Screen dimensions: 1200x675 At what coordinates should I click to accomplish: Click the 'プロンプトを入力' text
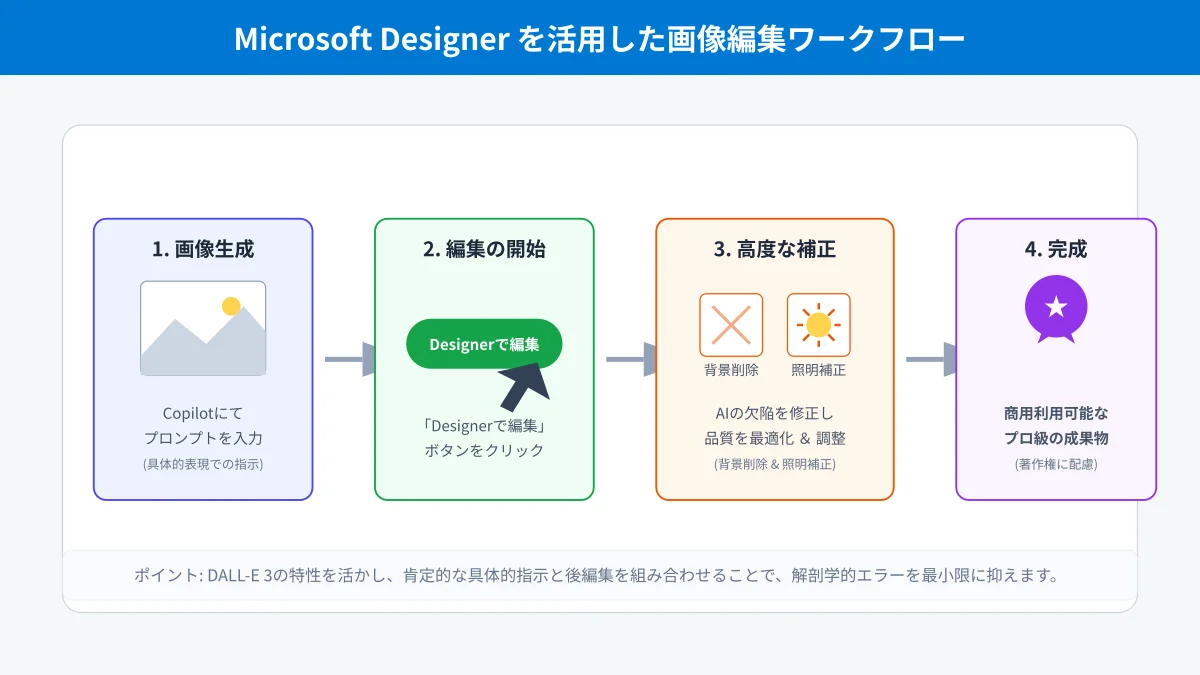click(203, 438)
